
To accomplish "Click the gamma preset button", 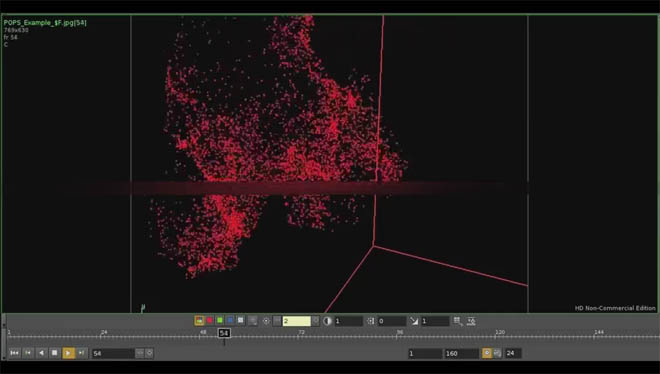I will (x=277, y=321).
